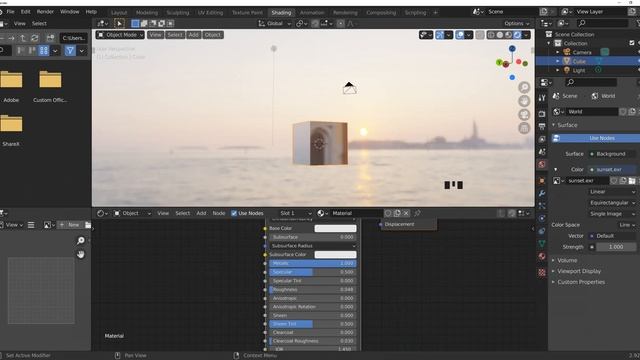Image resolution: width=640 pixels, height=360 pixels.
Task: Open the Output properties tab
Action: coord(542,127)
